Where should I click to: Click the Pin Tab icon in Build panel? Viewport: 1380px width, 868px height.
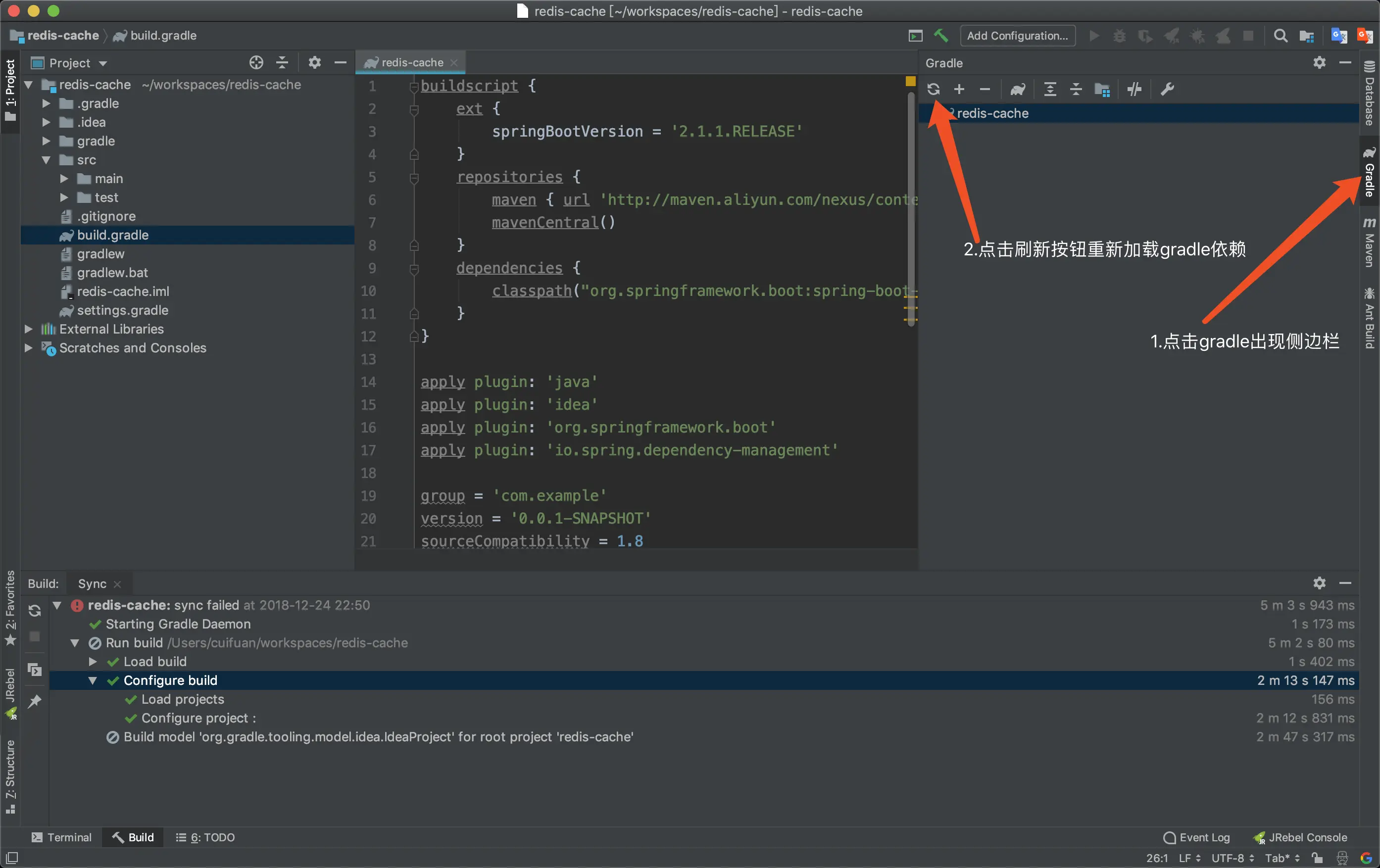[x=34, y=701]
